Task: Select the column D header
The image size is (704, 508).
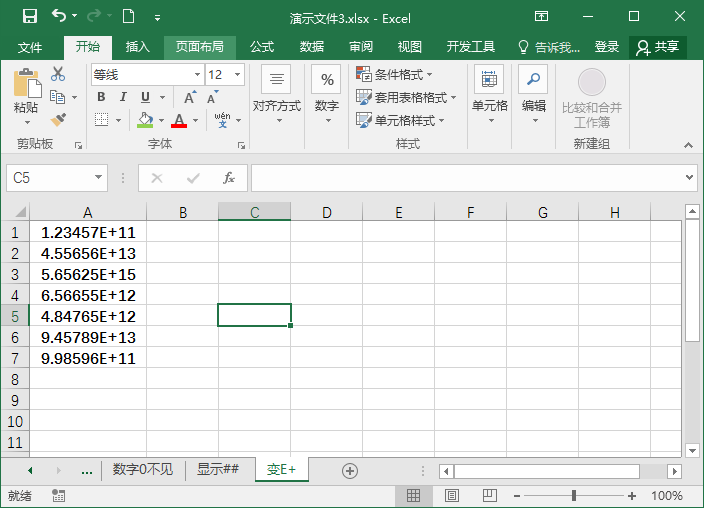Action: (x=326, y=212)
